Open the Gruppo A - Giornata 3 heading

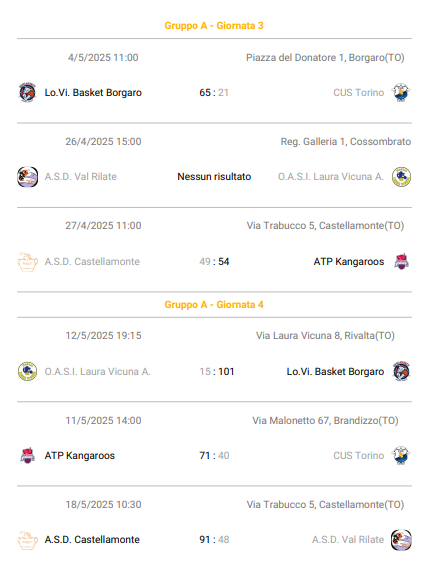point(214,26)
